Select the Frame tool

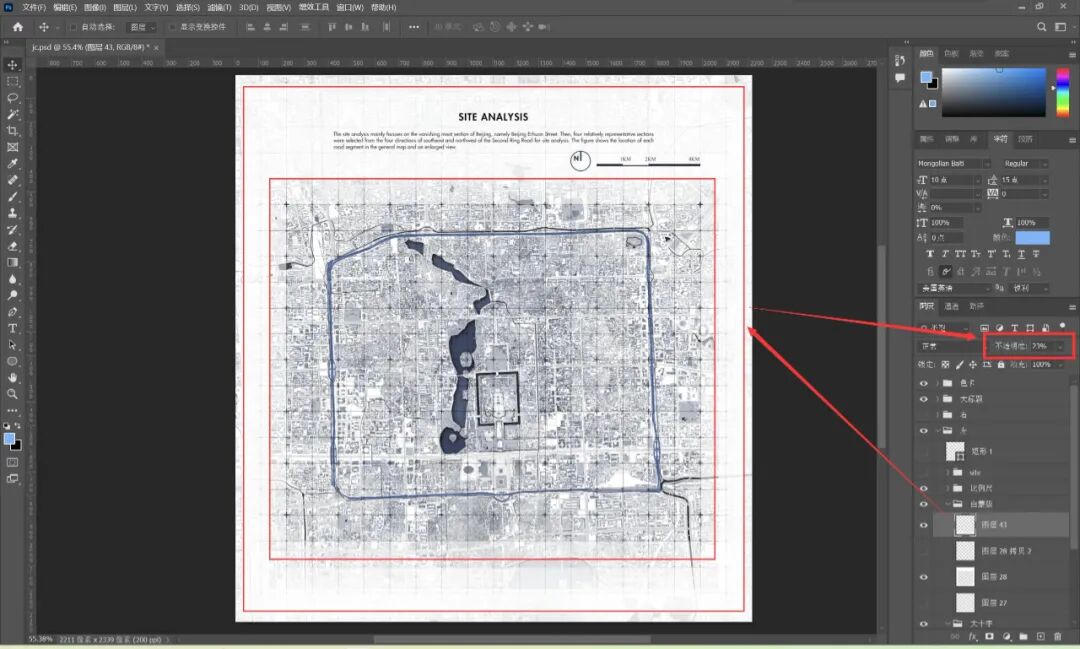pos(12,147)
